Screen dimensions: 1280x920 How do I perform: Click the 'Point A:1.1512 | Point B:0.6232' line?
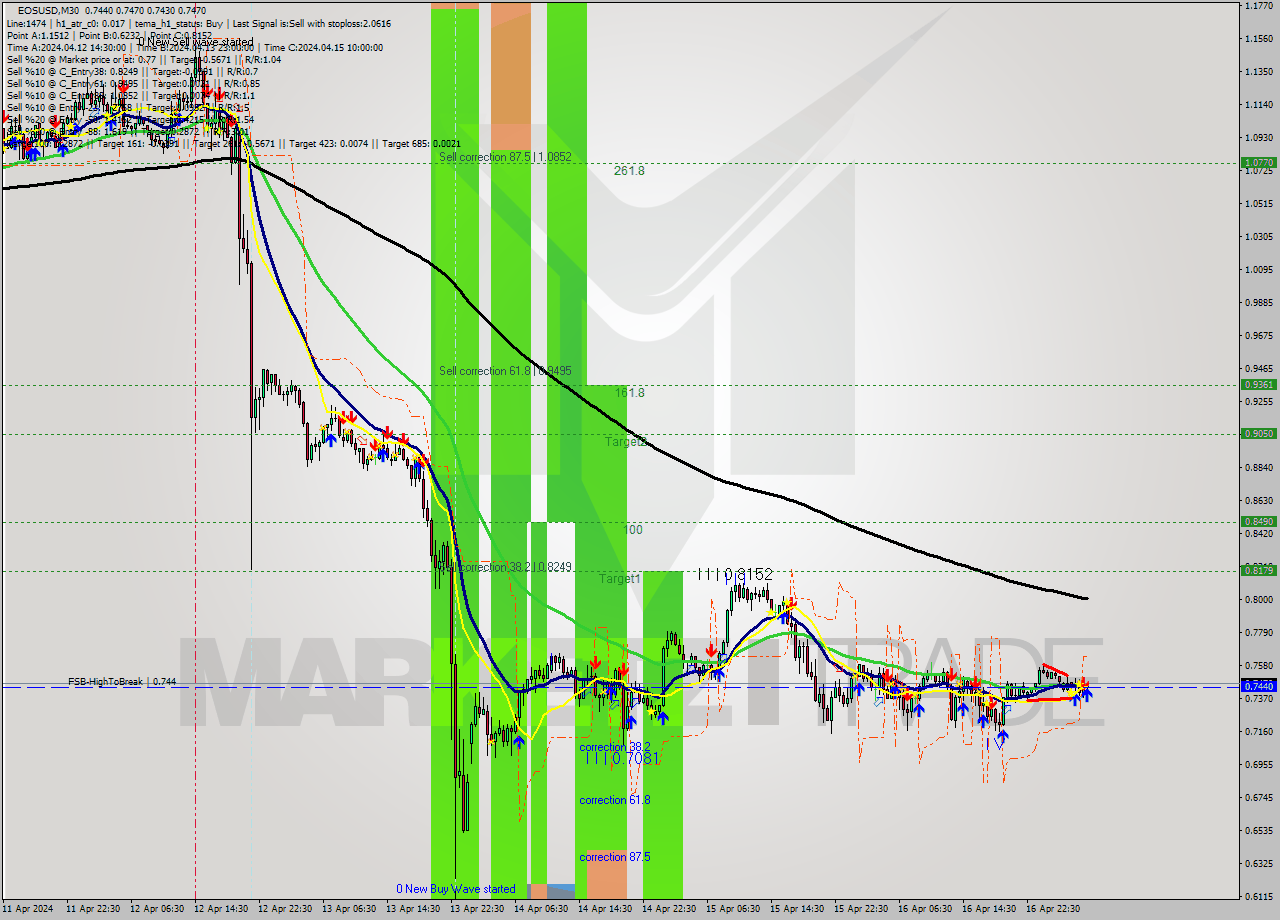pos(76,35)
